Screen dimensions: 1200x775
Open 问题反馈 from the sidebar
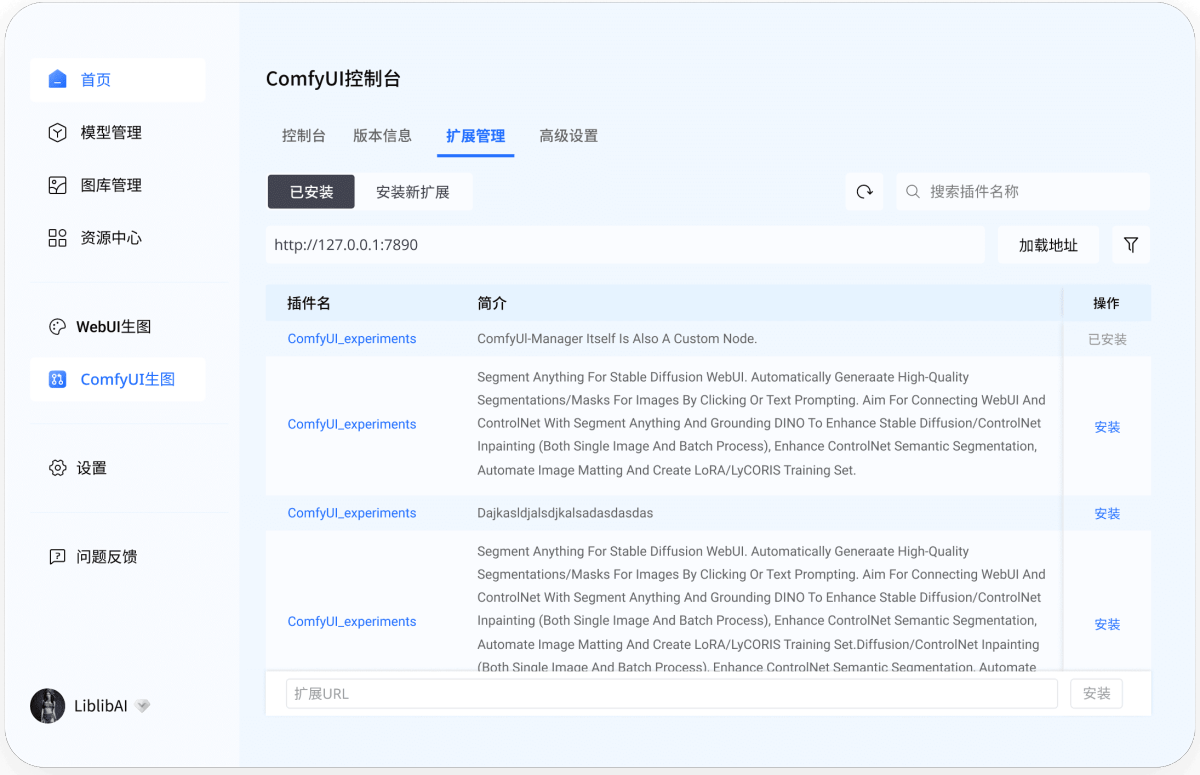click(107, 557)
